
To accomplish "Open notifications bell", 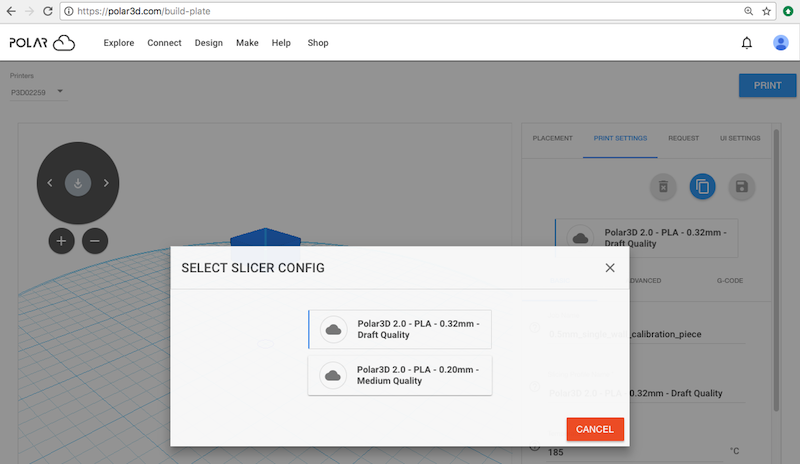I will click(746, 43).
